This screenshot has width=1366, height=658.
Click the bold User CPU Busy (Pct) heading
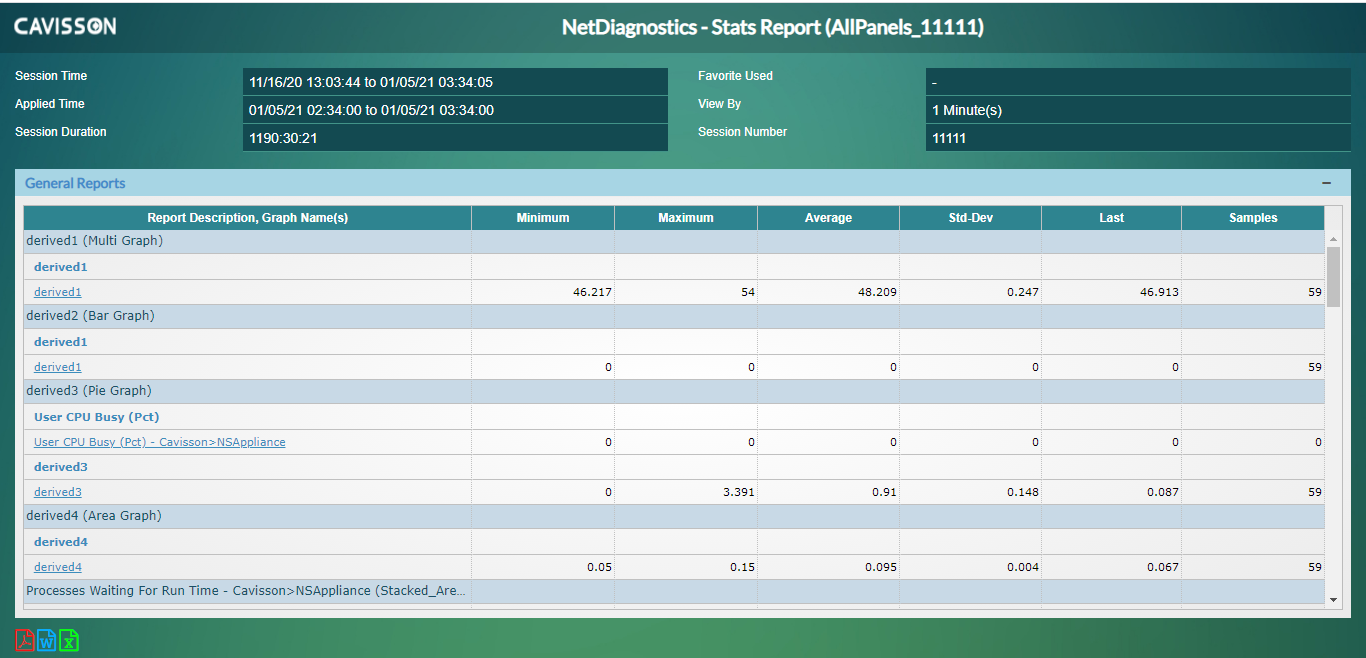97,417
